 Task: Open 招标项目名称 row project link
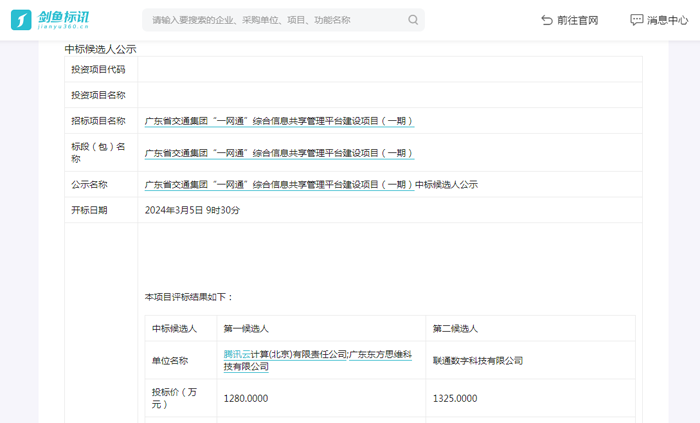click(x=279, y=121)
